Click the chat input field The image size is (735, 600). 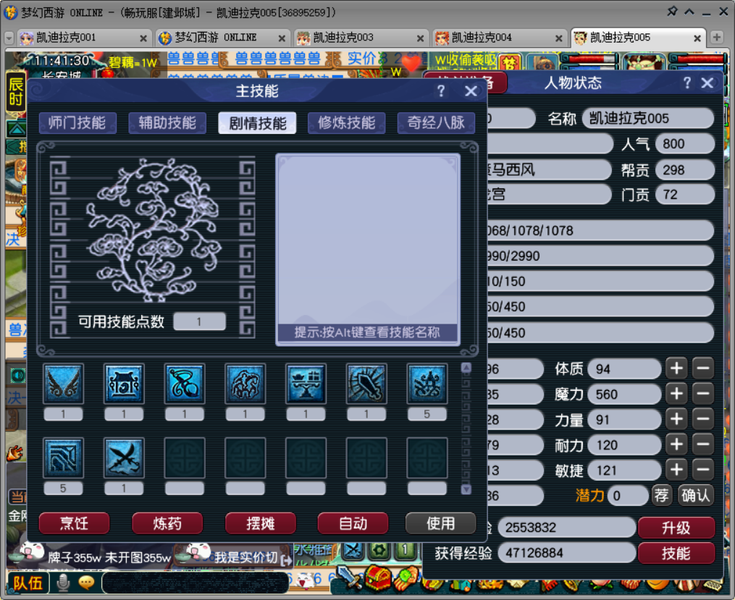(195, 583)
